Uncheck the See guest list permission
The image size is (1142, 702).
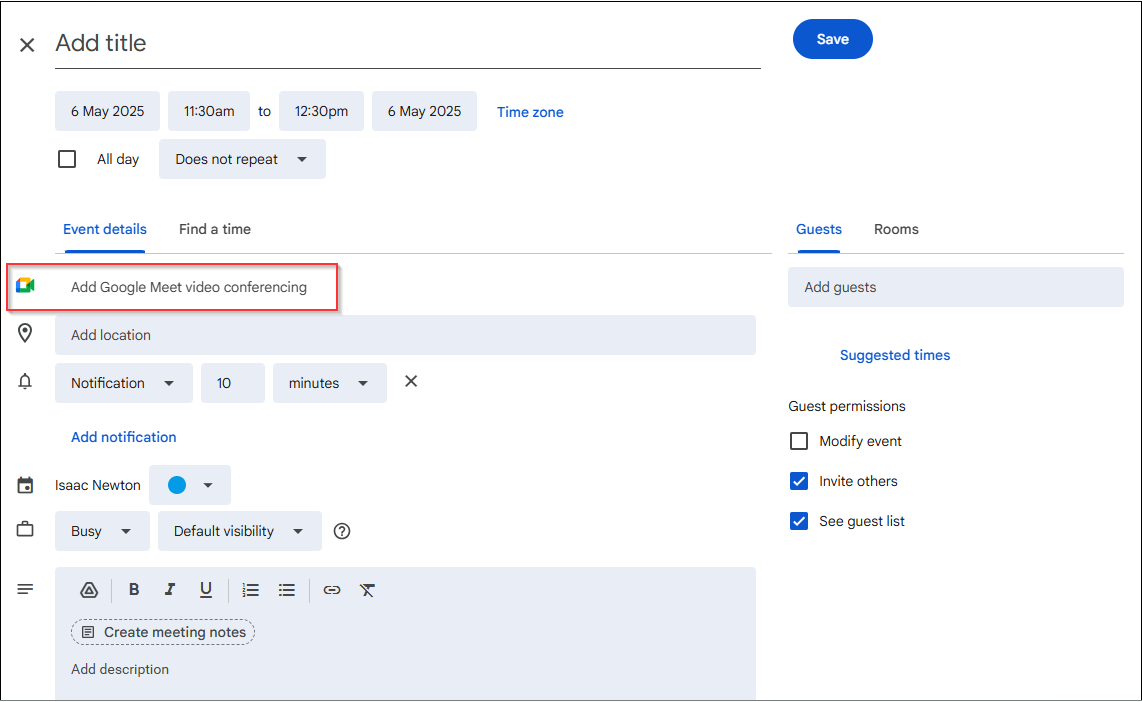point(799,521)
